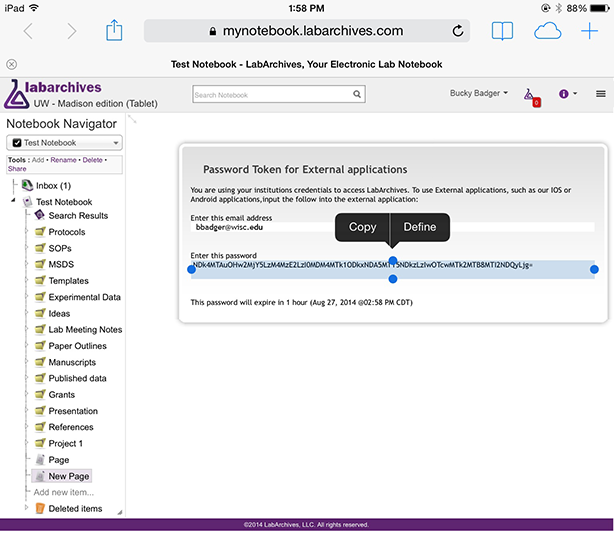The height and width of the screenshot is (538, 614).
Task: Tap Copy in the selection popup
Action: tap(362, 227)
